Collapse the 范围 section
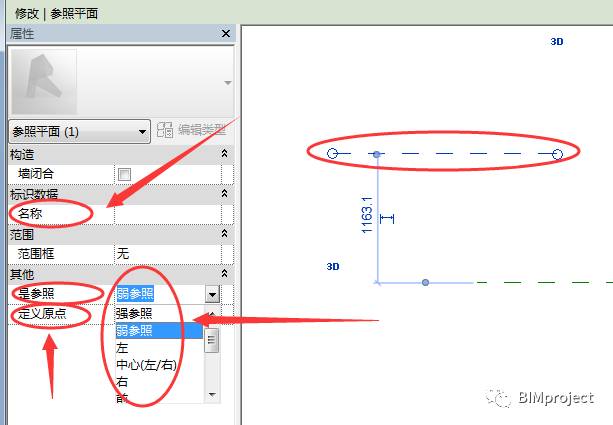Viewport: 613px width, 425px height. pos(225,234)
